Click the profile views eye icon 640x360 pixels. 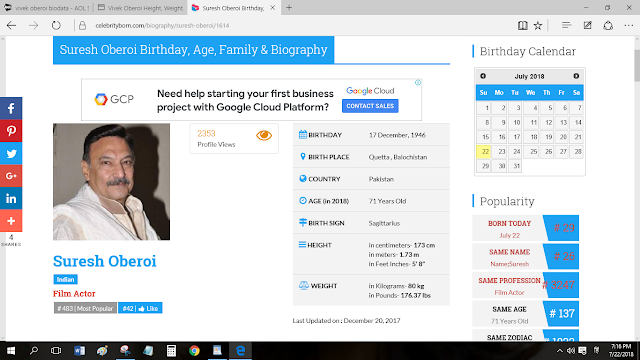click(264, 135)
